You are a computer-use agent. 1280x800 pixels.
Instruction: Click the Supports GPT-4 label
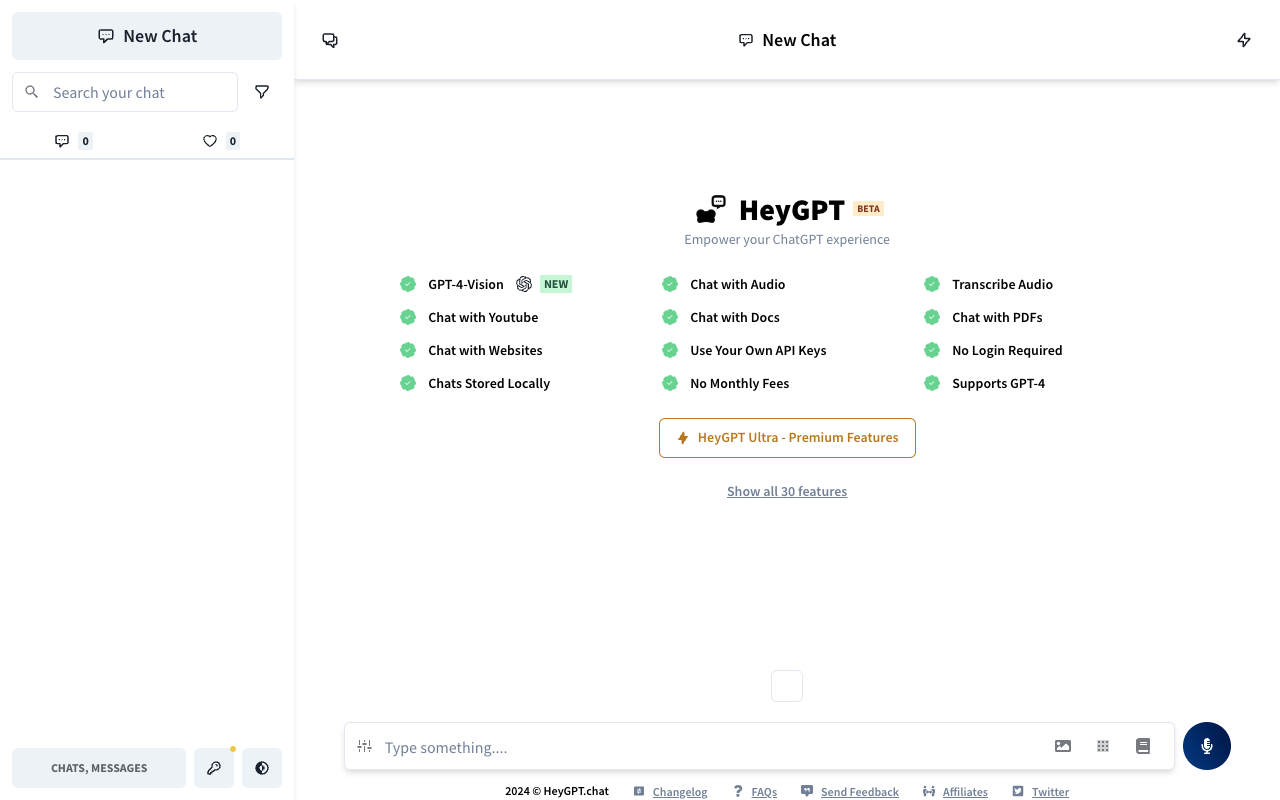pos(998,383)
